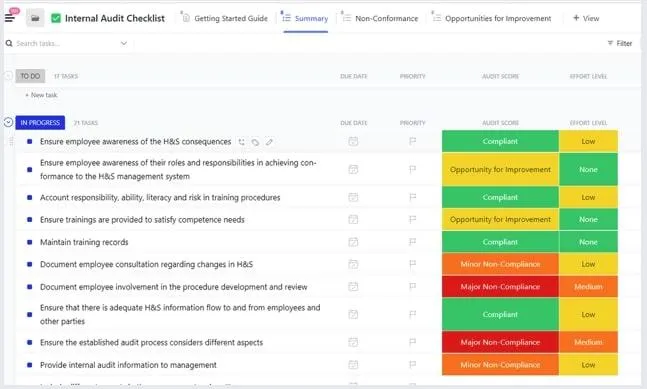Change Opportunity for Improvement score on roles task

tap(500, 170)
